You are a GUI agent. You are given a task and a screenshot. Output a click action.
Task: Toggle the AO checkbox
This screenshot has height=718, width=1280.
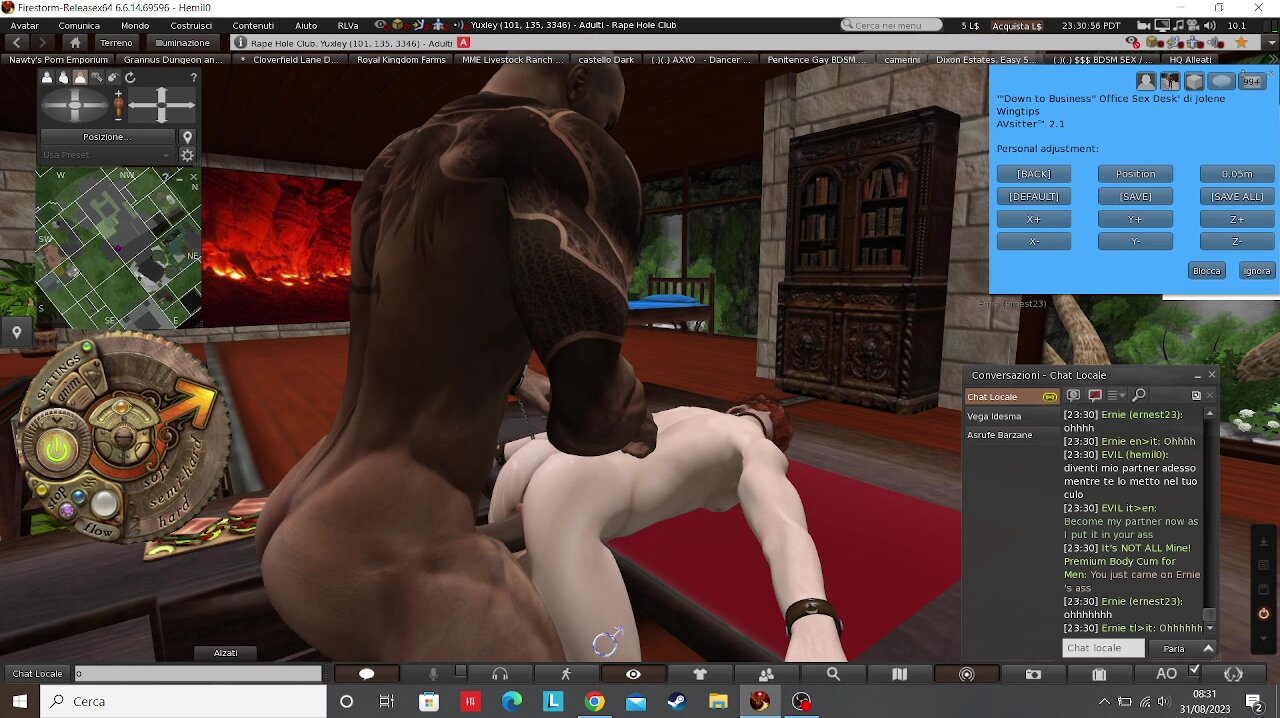point(1194,671)
